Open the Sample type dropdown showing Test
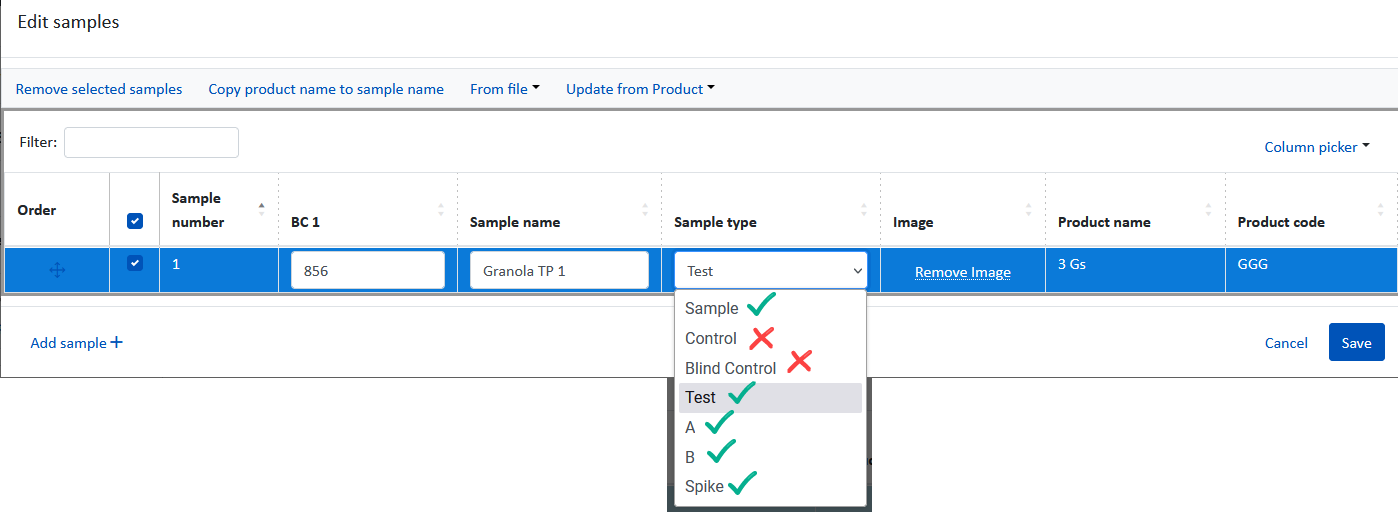The height and width of the screenshot is (512, 1398). [x=770, y=270]
